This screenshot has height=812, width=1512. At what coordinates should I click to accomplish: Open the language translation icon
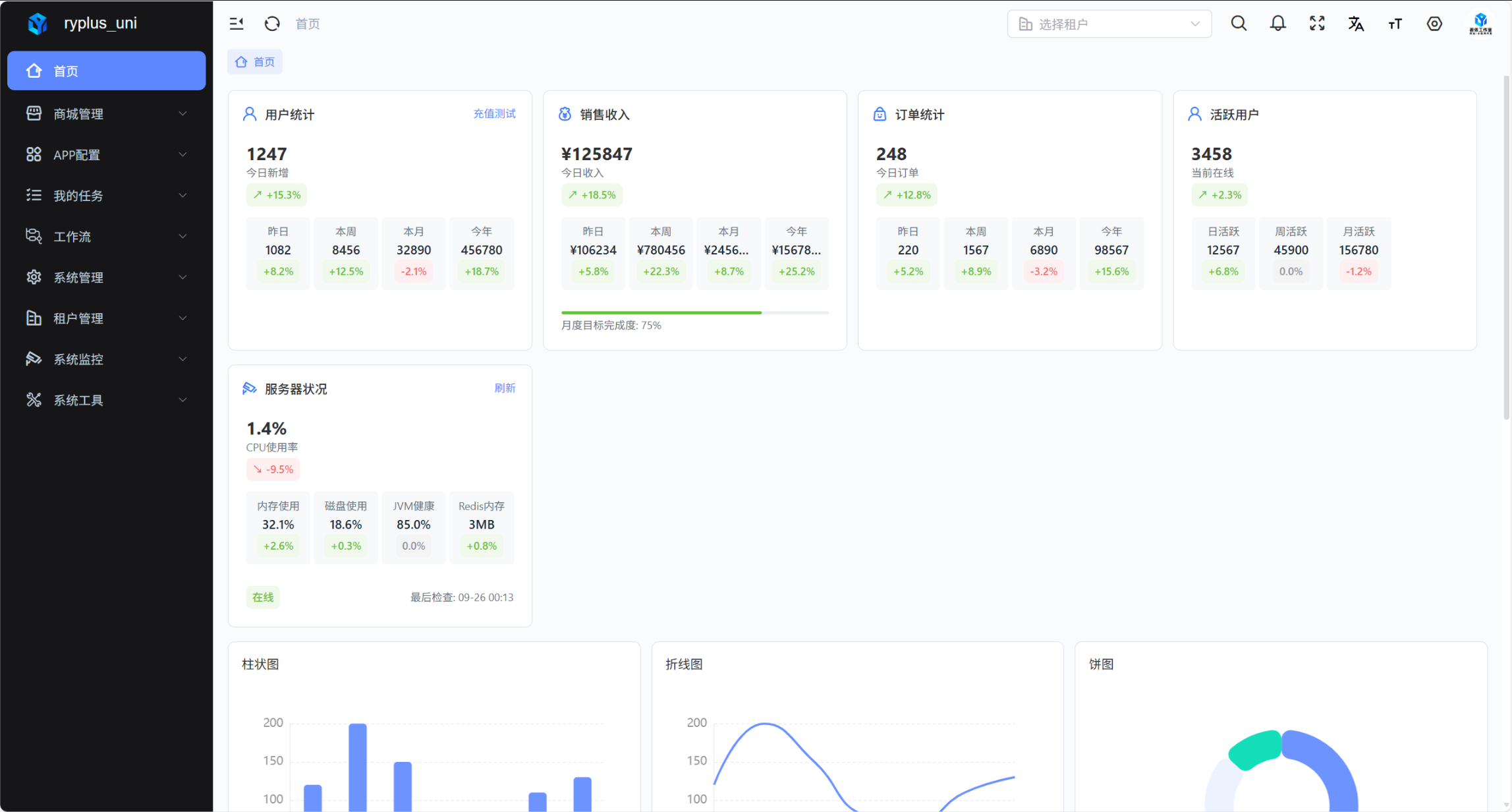tap(1356, 24)
